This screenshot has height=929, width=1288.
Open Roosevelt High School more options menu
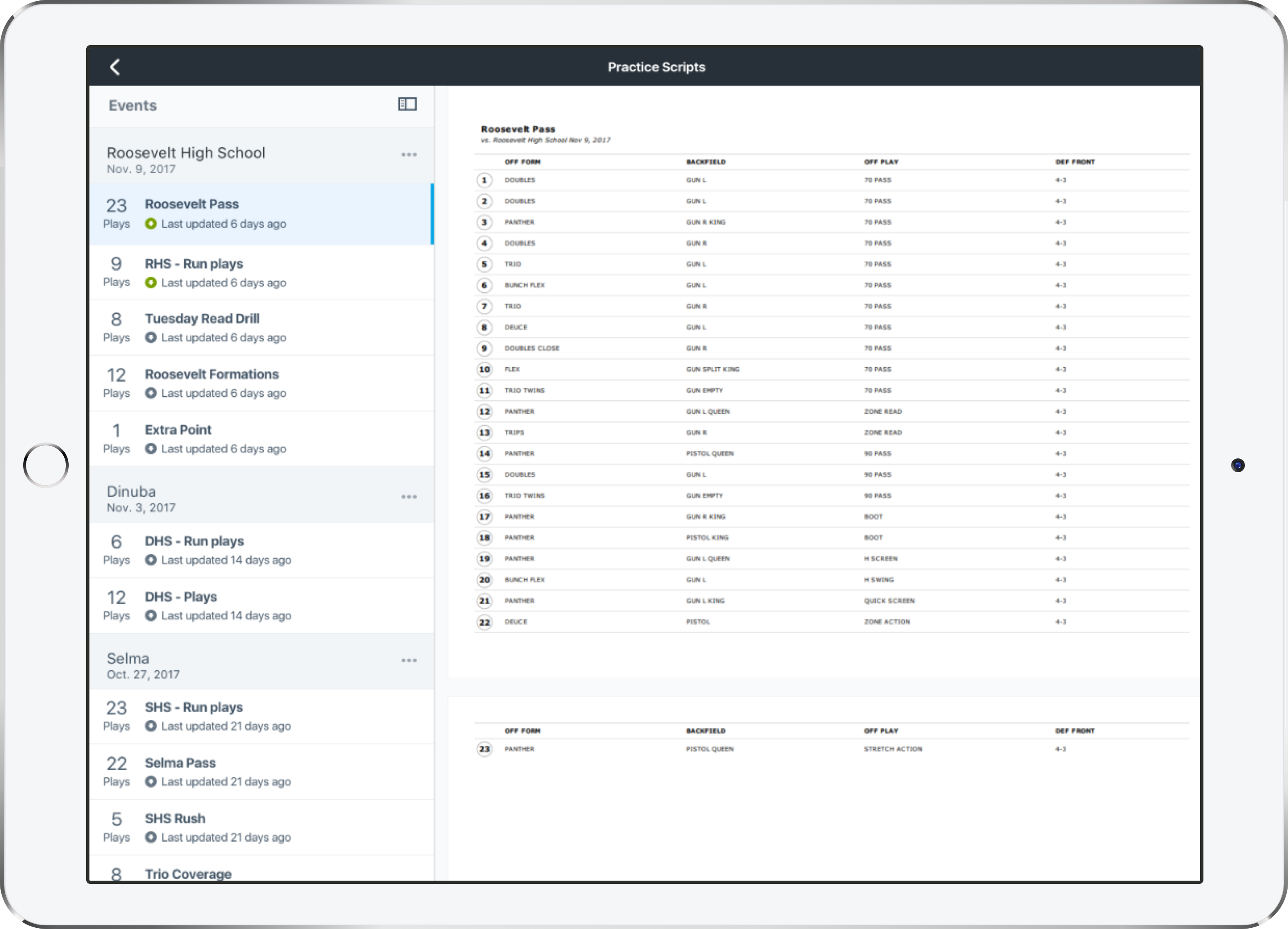[409, 155]
